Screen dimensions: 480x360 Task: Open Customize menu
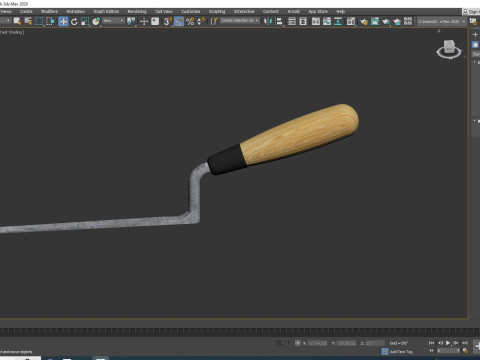click(x=190, y=11)
